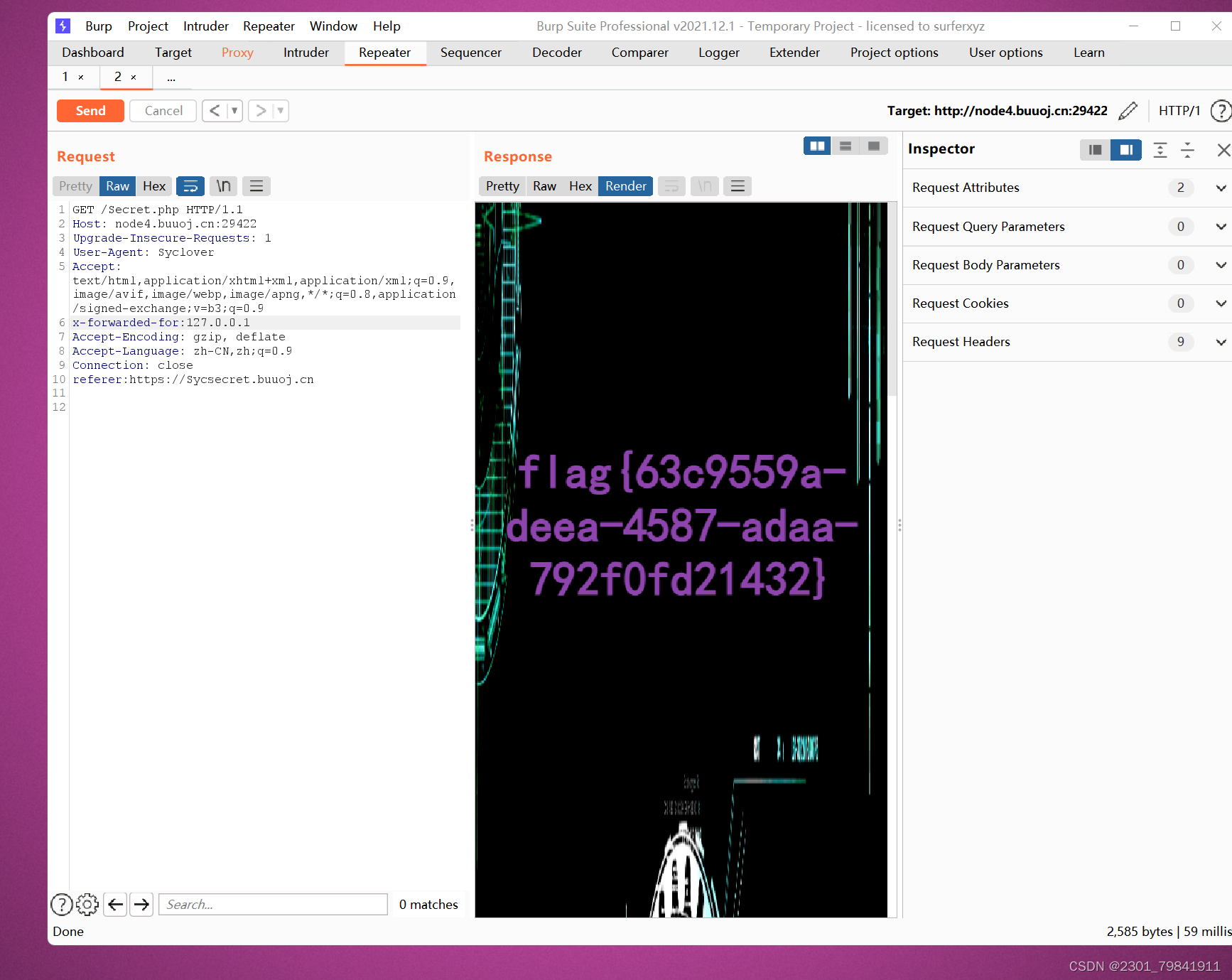
Task: Click the Search field below the Request panel
Action: click(273, 904)
